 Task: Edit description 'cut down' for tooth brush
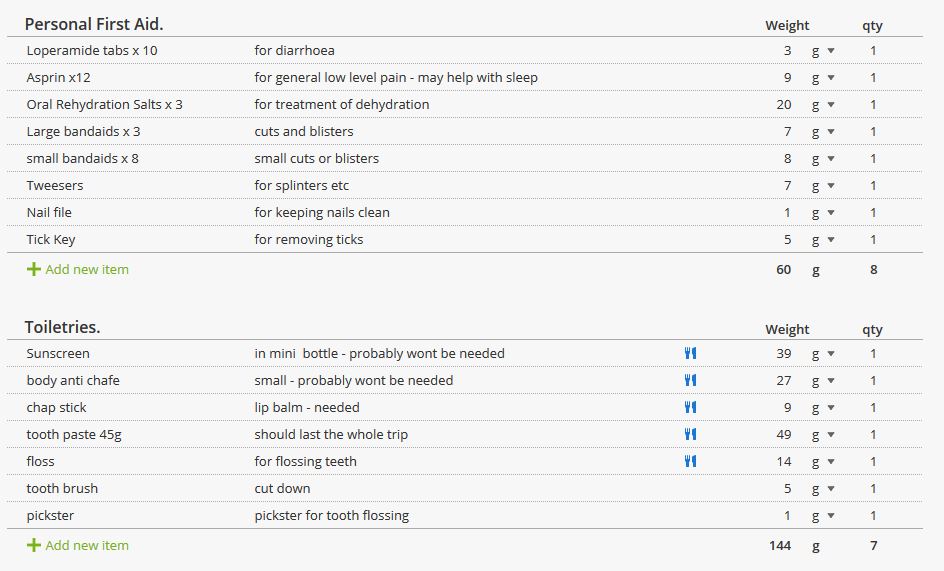pyautogui.click(x=282, y=488)
